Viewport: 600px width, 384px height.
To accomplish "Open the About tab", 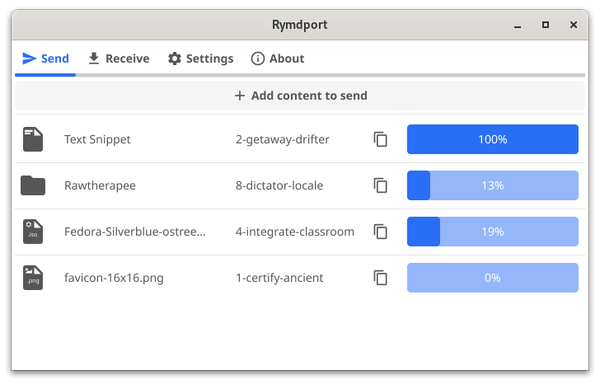I will (x=278, y=59).
